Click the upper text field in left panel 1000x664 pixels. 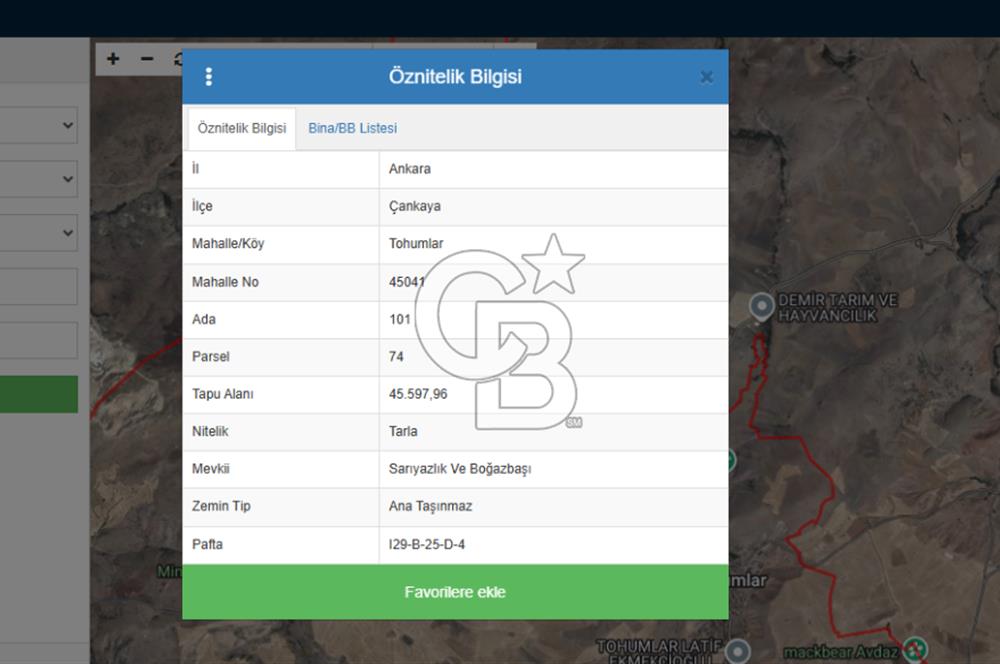[38, 287]
